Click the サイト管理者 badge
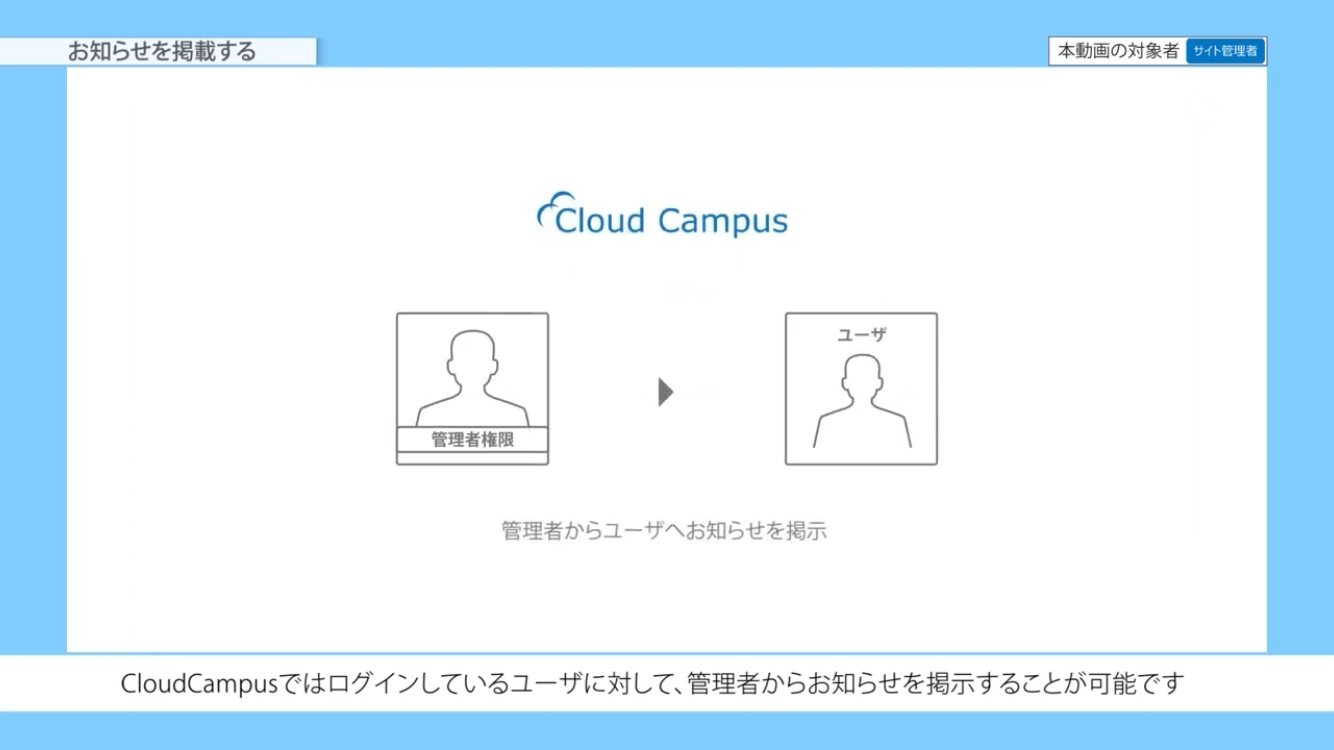 1225,51
